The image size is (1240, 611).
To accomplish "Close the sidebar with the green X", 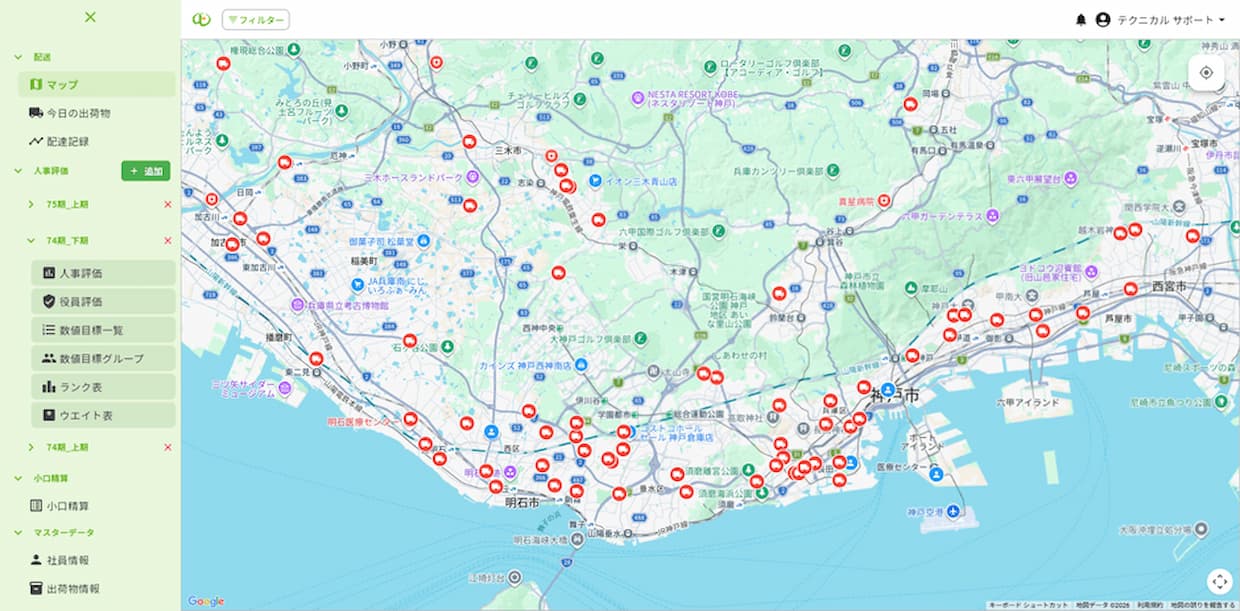I will click(x=90, y=17).
